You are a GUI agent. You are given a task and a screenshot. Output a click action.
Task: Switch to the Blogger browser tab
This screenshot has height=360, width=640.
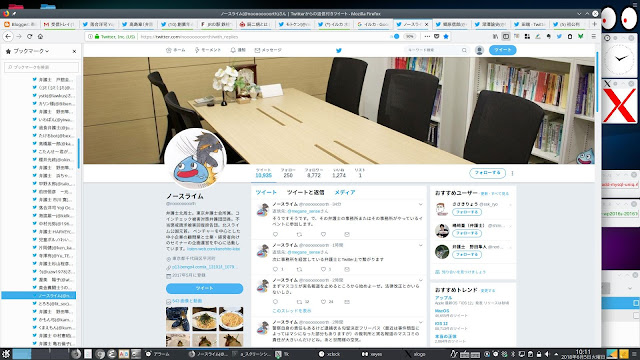point(21,24)
